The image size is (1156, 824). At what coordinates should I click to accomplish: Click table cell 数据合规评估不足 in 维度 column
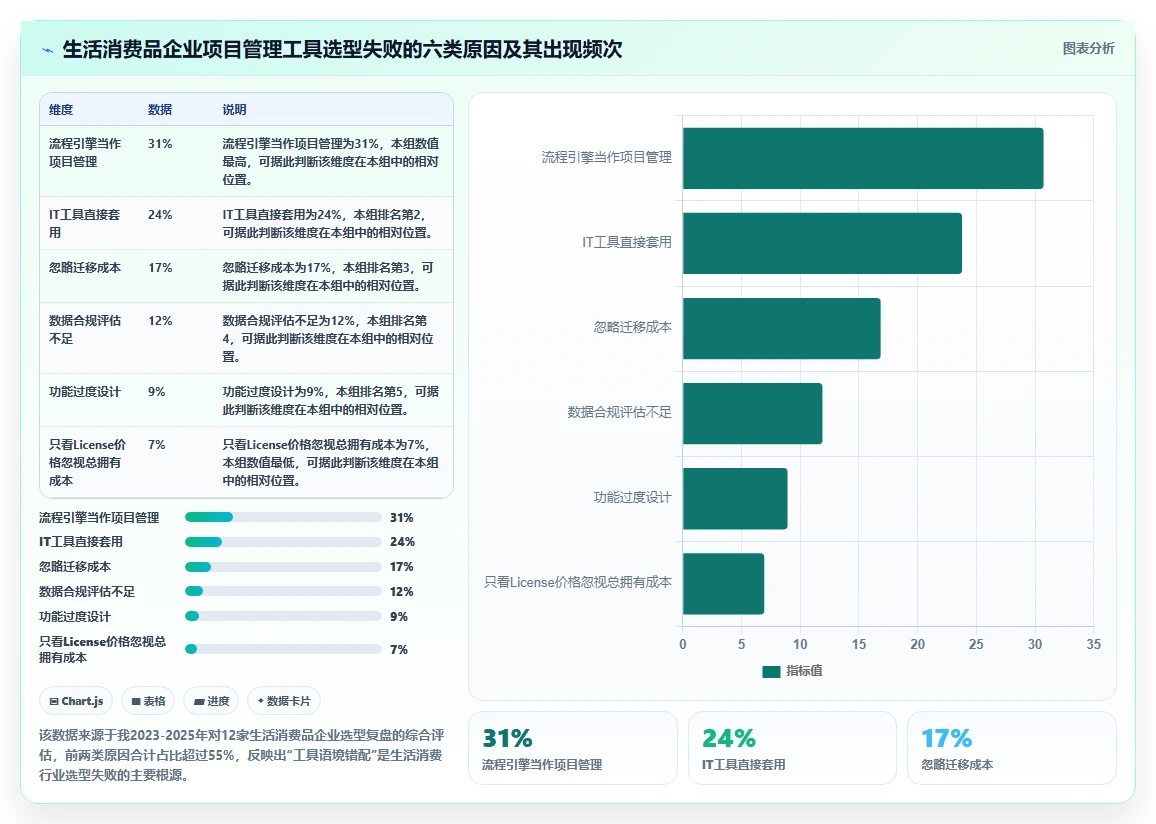pos(85,329)
